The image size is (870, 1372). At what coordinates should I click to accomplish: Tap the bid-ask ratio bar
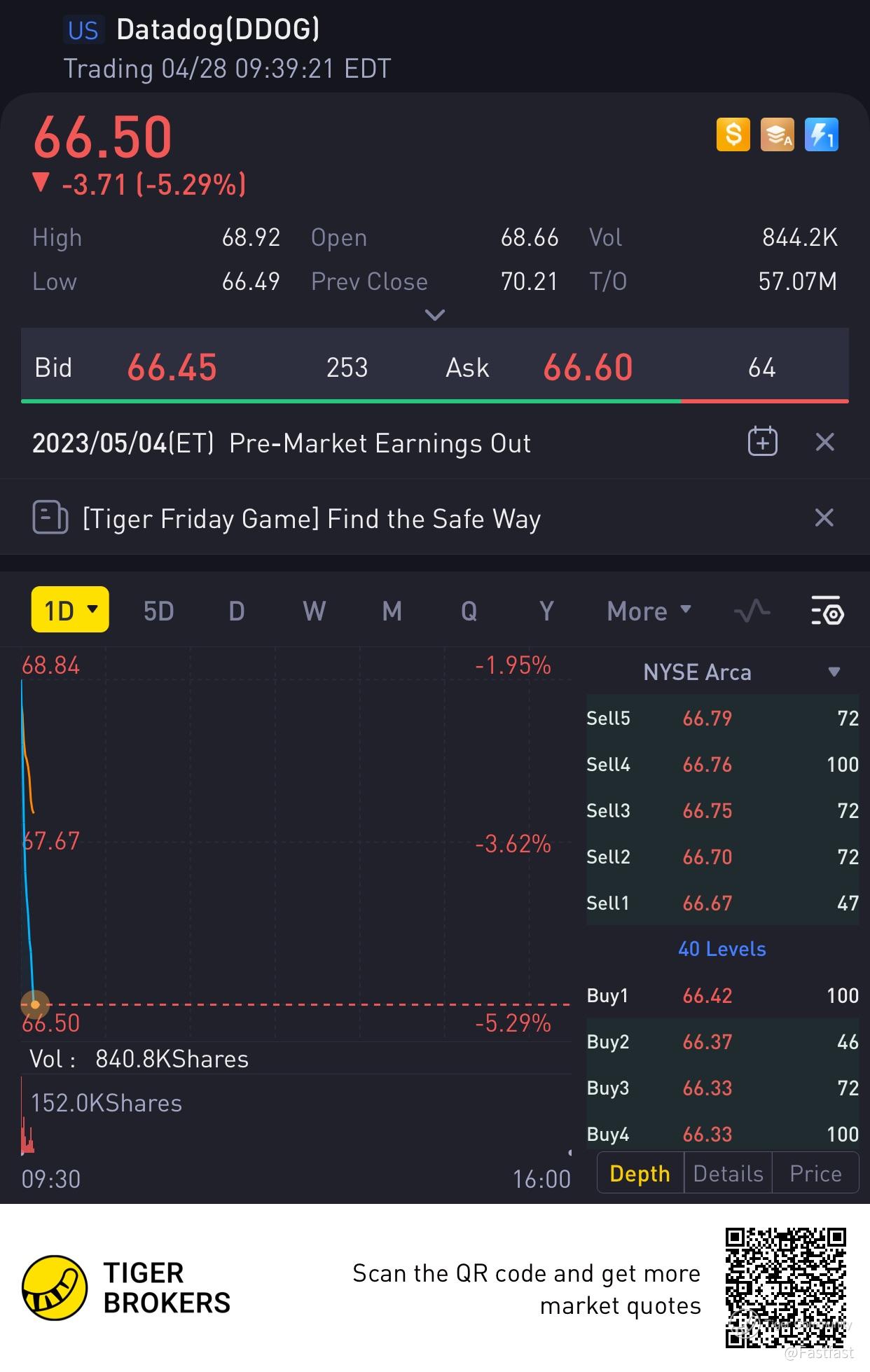point(435,401)
